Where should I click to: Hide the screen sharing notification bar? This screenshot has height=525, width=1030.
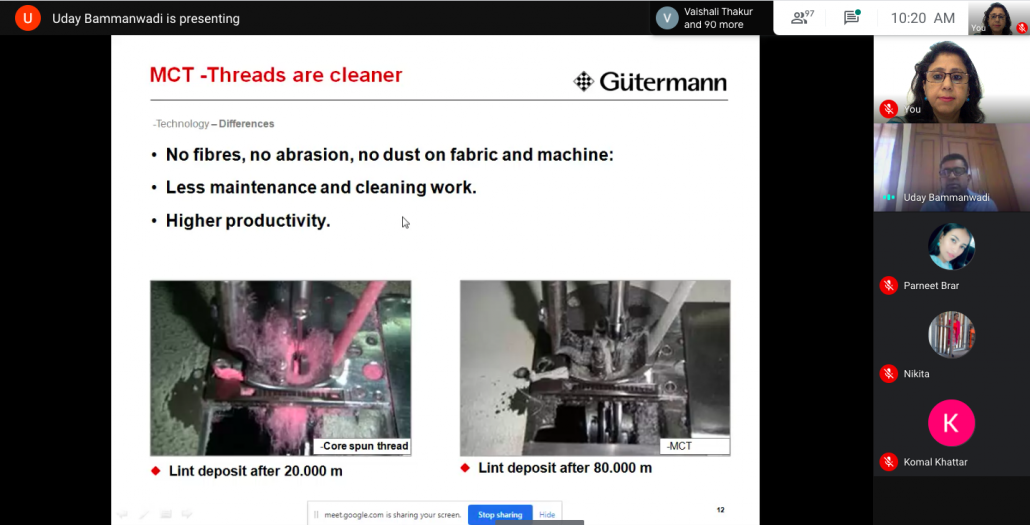tap(547, 514)
